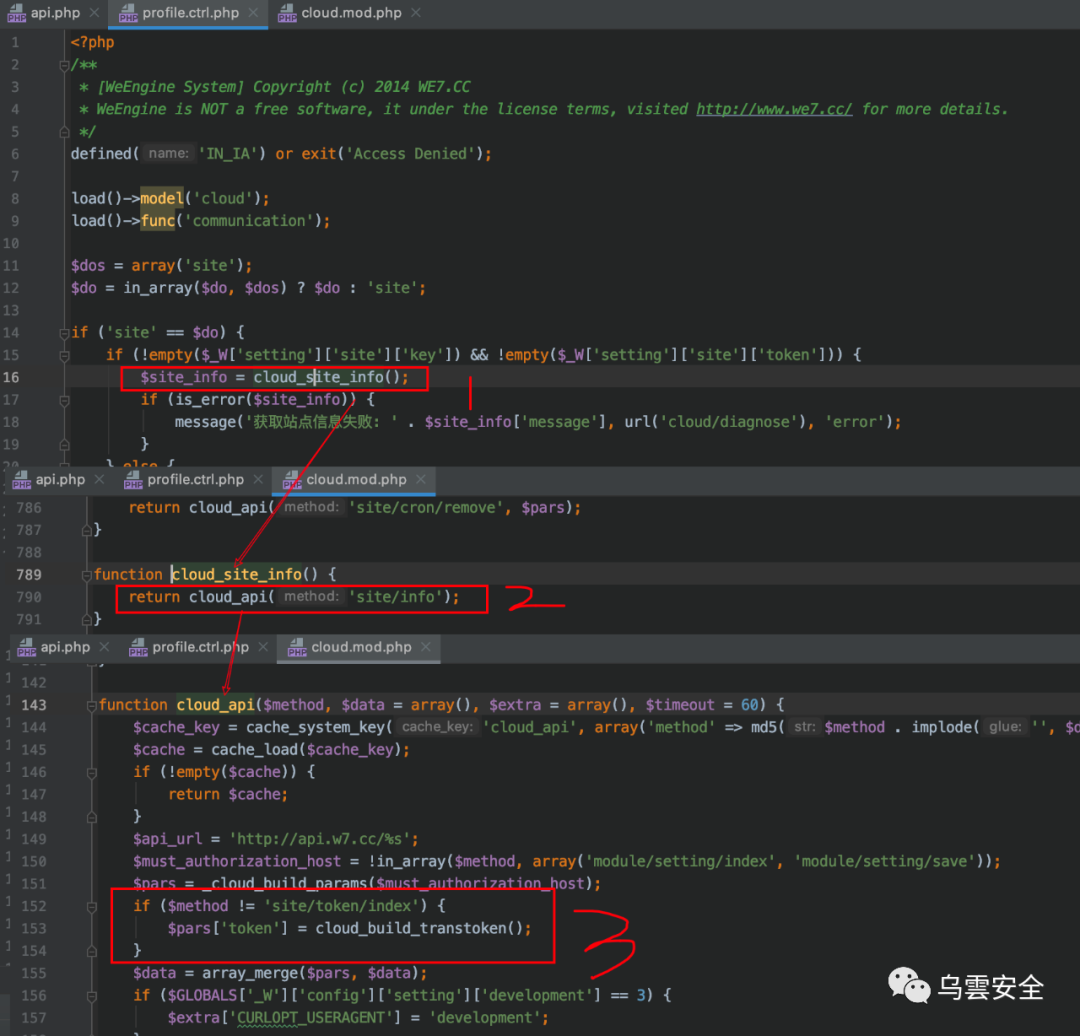The height and width of the screenshot is (1036, 1080).
Task: Collapse development if block at line 156
Action: click(x=92, y=997)
